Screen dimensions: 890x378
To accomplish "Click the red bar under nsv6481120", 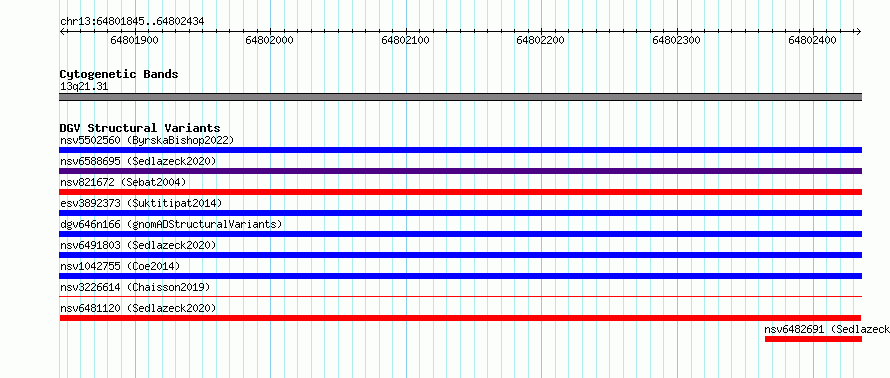I will (460, 318).
